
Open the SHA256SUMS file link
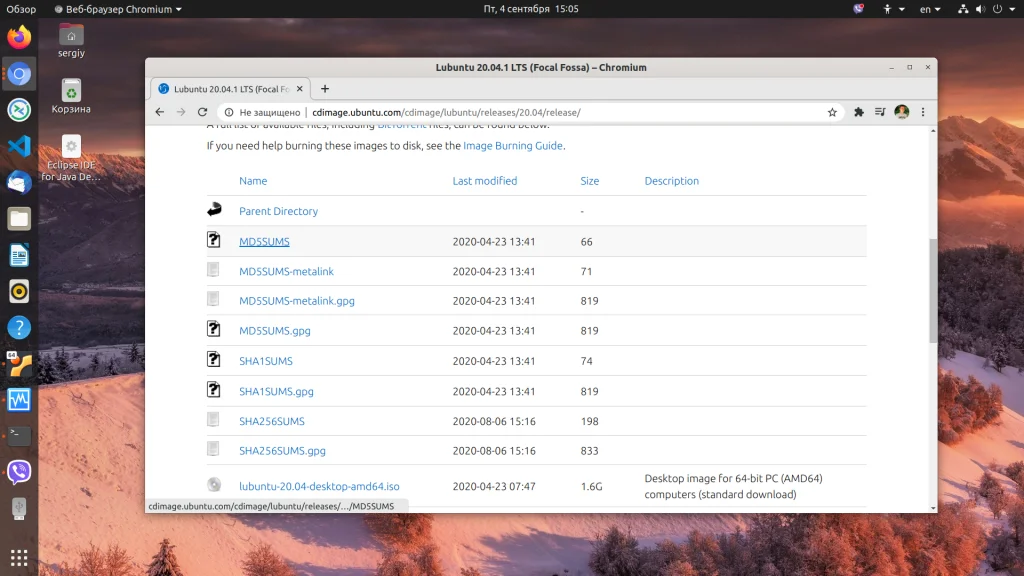coord(272,421)
